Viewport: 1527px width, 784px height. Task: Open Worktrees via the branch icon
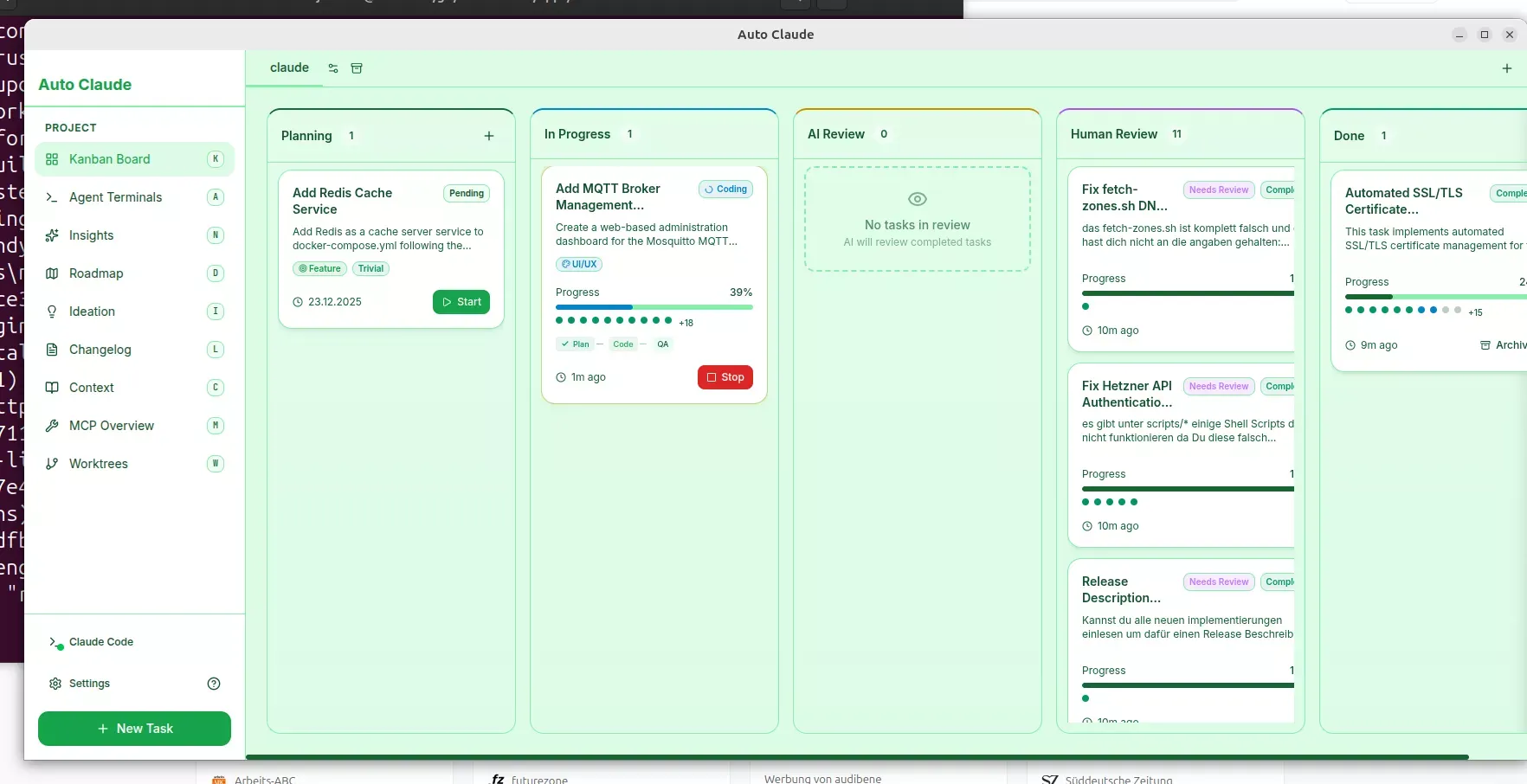pyautogui.click(x=54, y=464)
